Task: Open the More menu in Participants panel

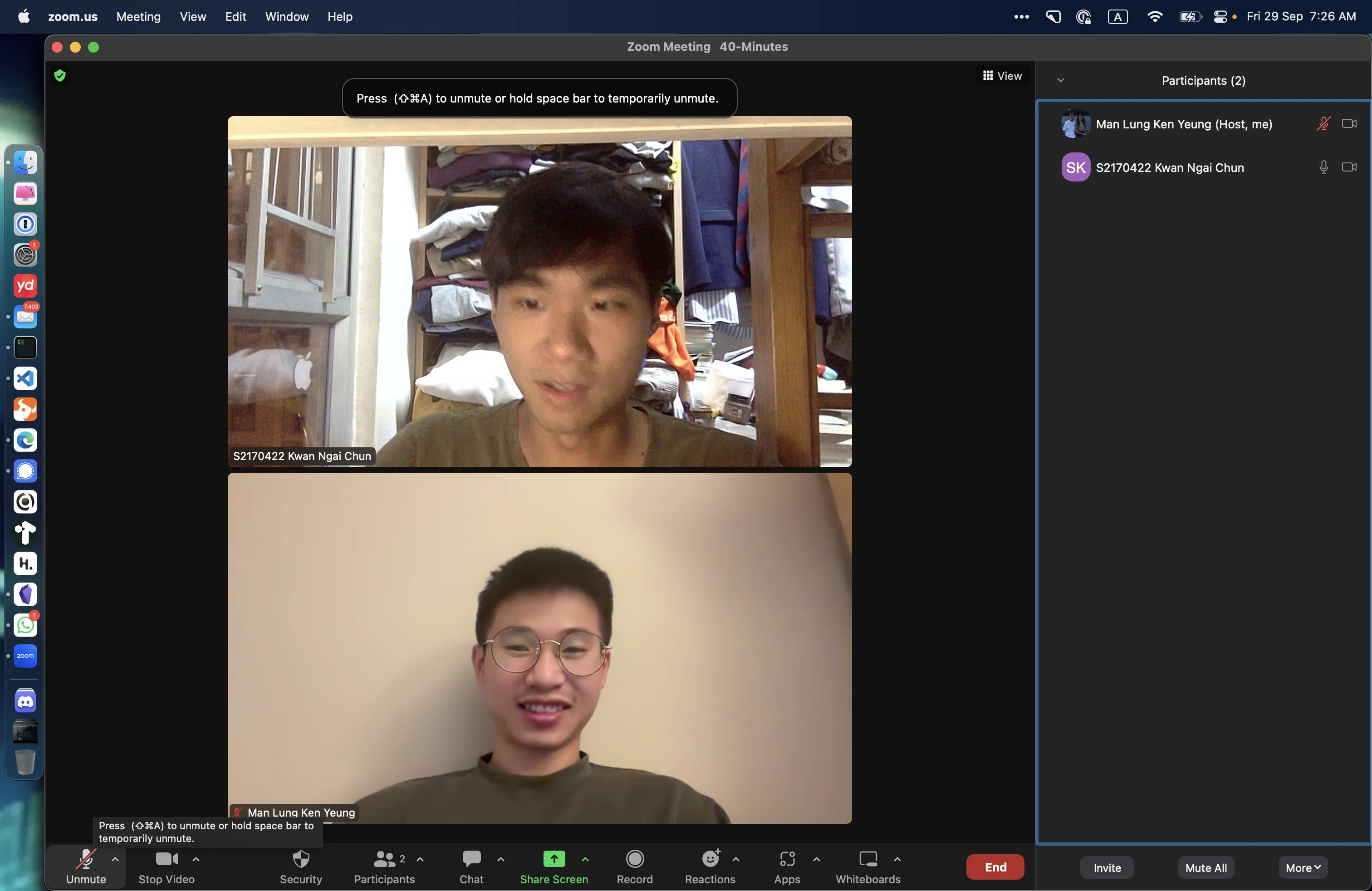Action: (x=1303, y=867)
